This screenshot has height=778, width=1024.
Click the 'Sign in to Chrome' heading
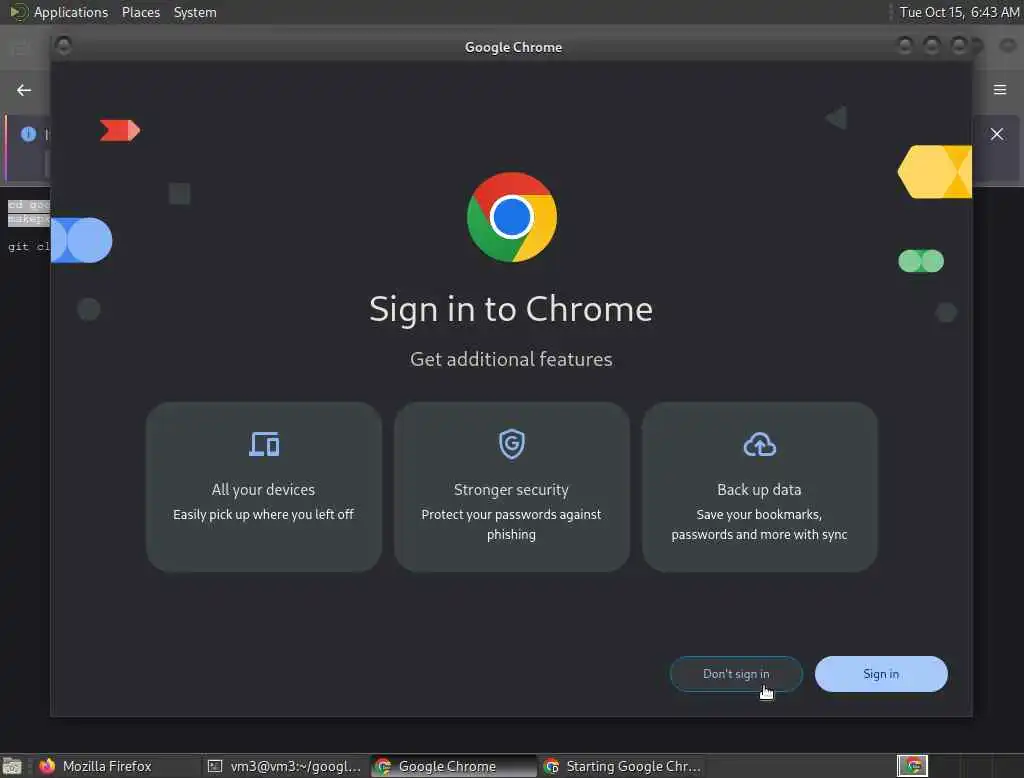(511, 309)
